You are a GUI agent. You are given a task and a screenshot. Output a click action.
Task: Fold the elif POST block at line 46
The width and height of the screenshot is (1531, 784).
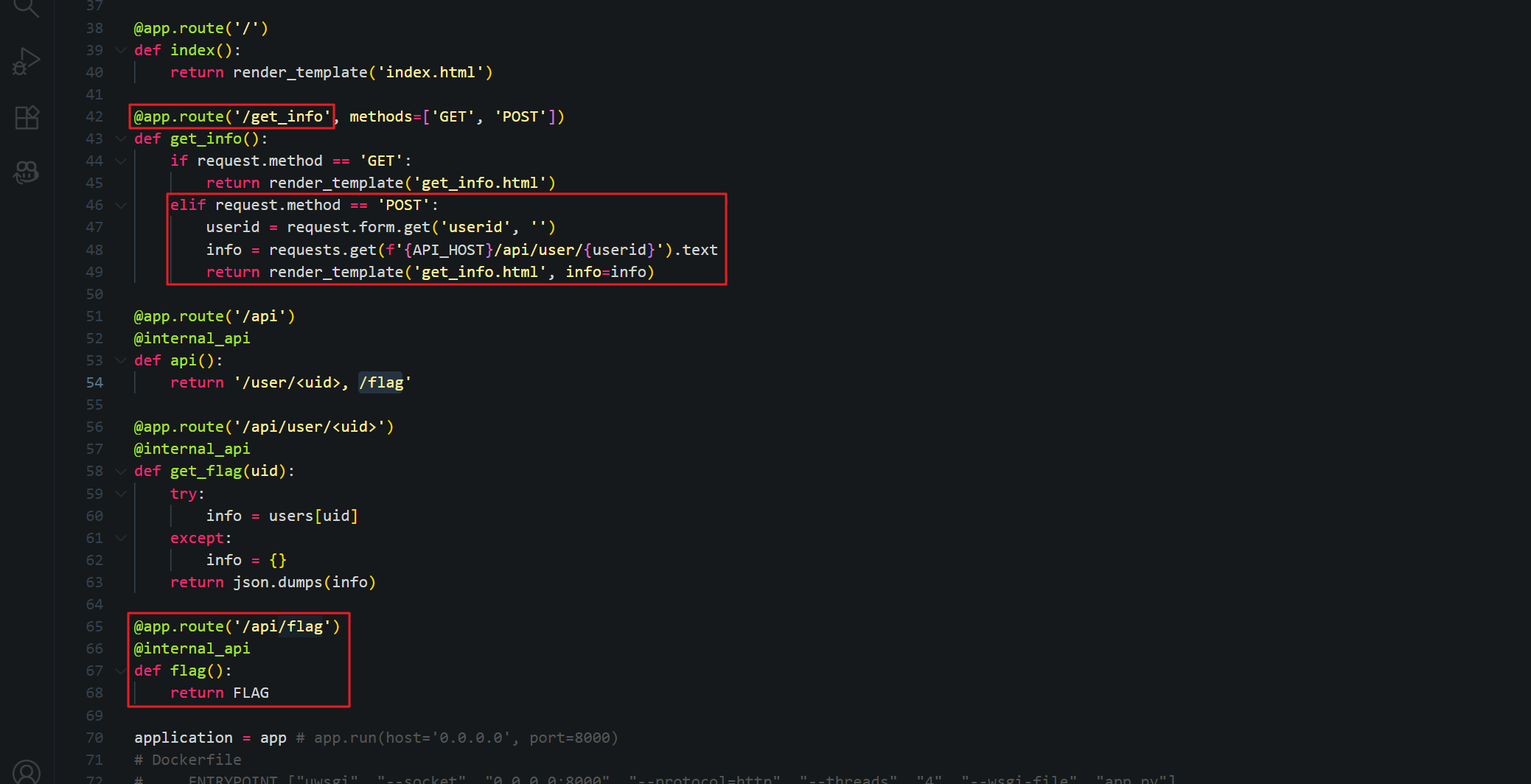(121, 205)
